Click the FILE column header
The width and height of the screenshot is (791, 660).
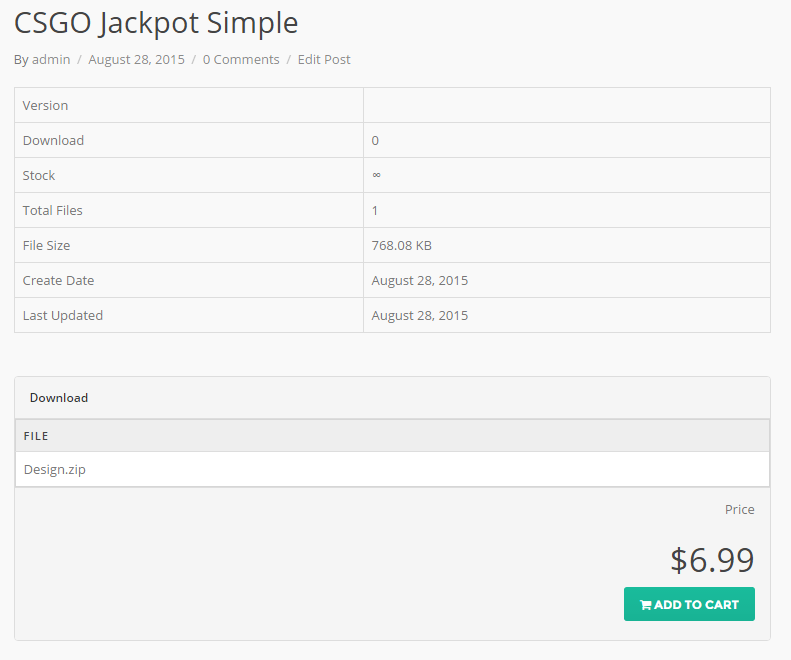[x=37, y=436]
